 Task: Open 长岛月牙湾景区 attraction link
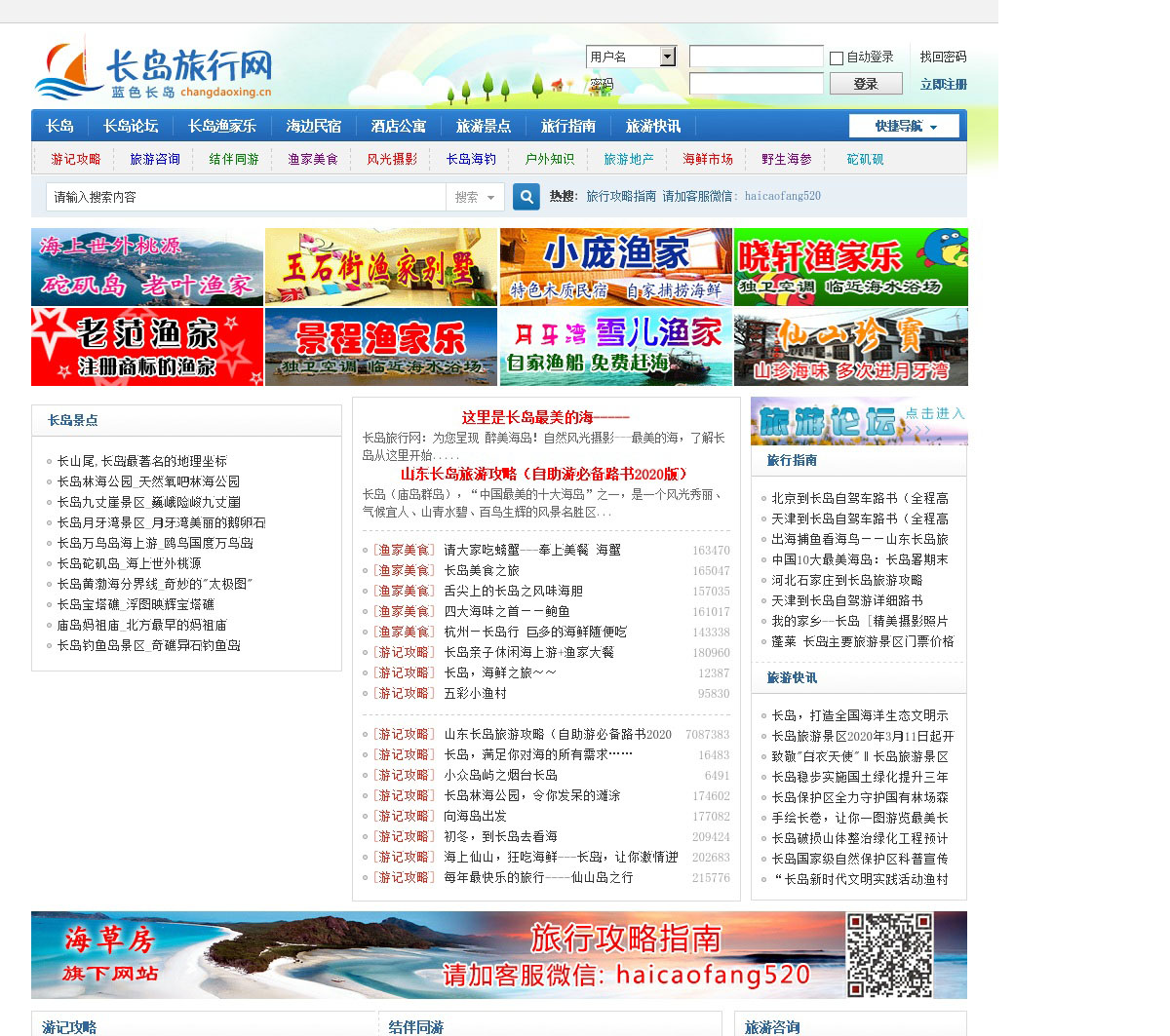tap(161, 522)
